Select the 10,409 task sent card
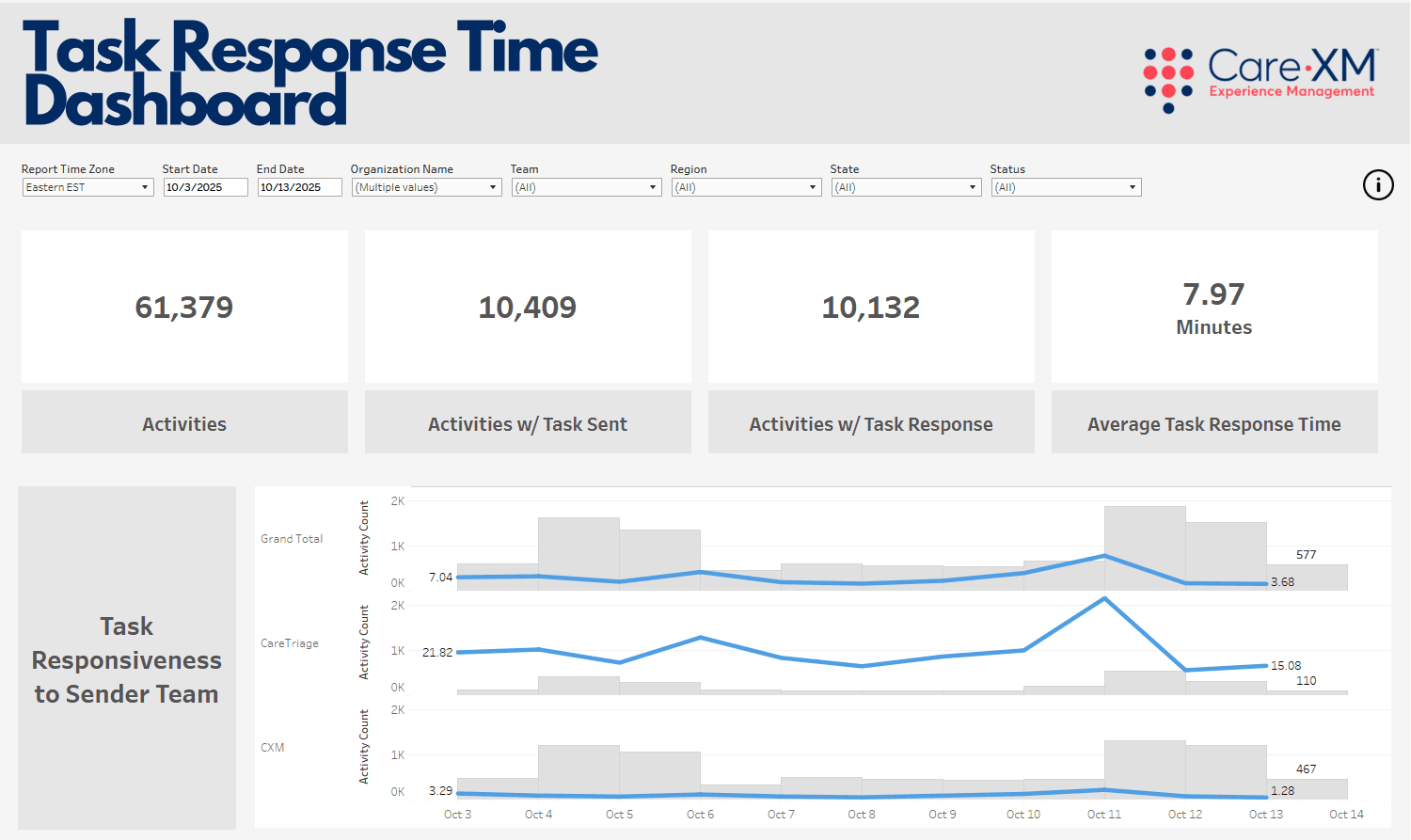Screen dimensions: 1411x840 (528, 307)
